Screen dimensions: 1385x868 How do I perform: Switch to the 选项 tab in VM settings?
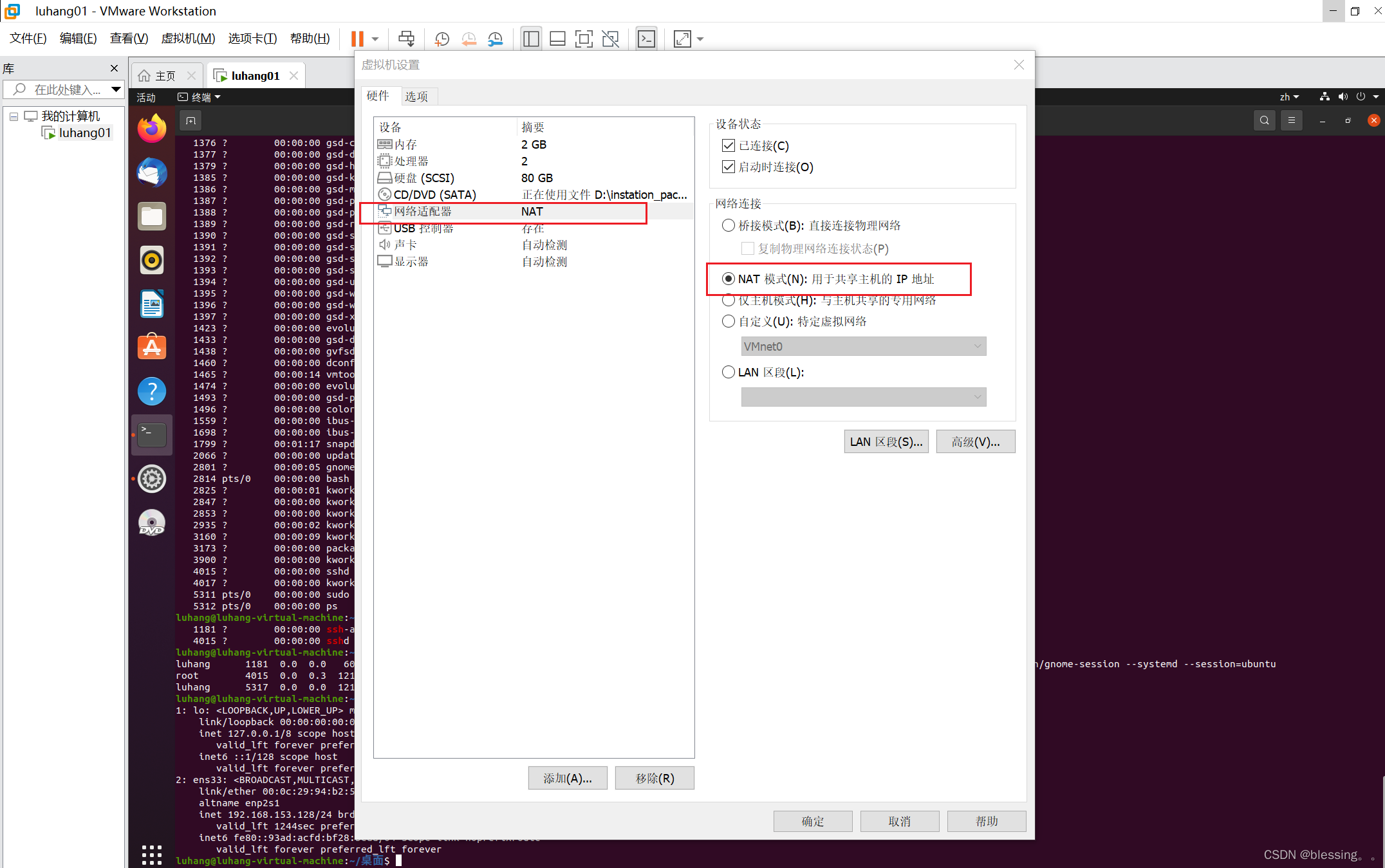(x=418, y=96)
